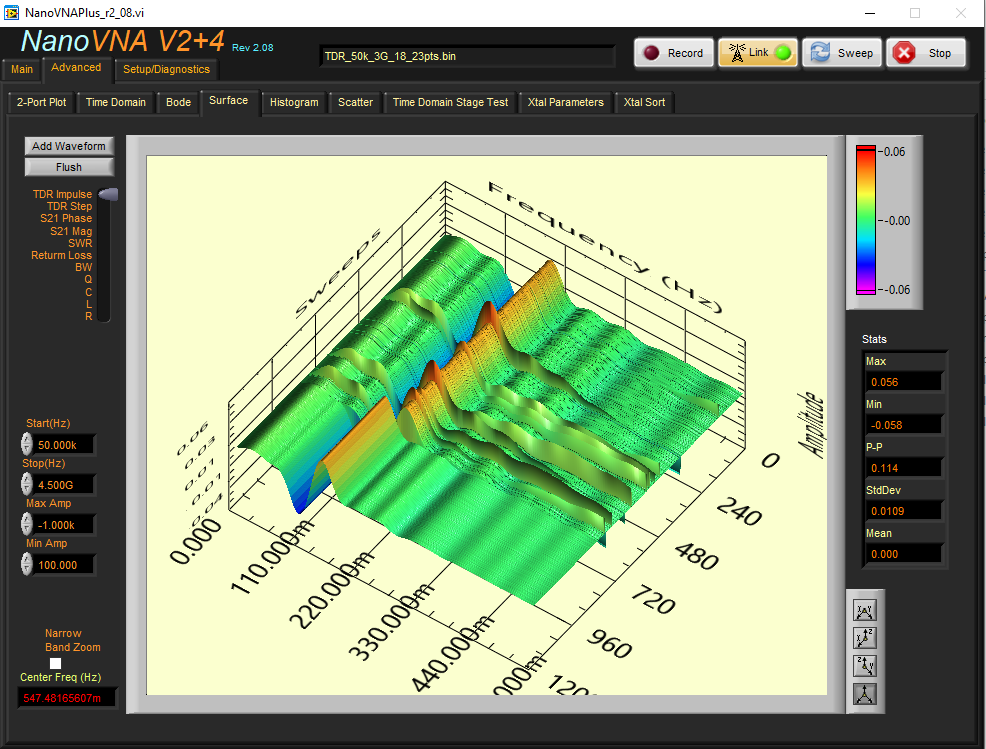The height and width of the screenshot is (749, 986).
Task: Show the Scatter tab
Action: [355, 103]
